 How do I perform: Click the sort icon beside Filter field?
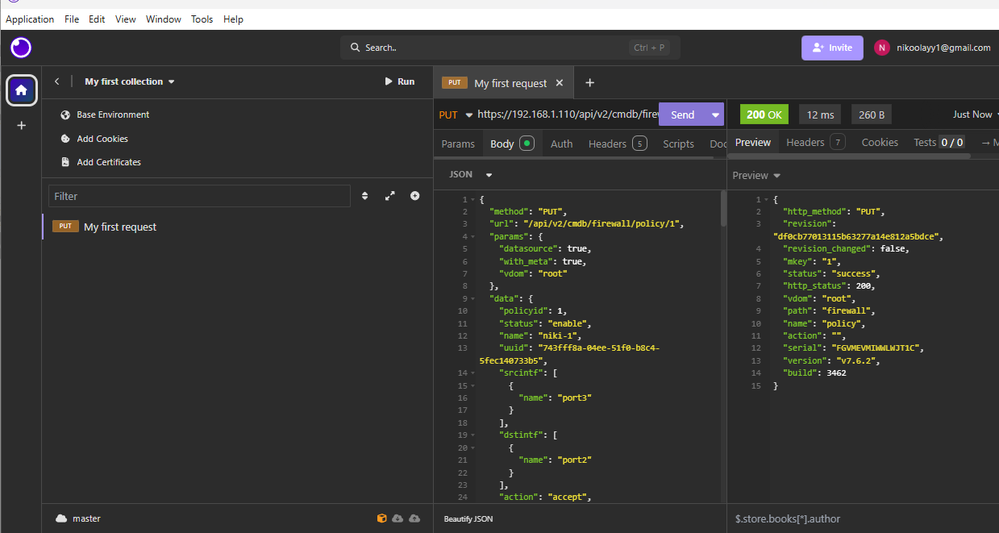(x=365, y=196)
